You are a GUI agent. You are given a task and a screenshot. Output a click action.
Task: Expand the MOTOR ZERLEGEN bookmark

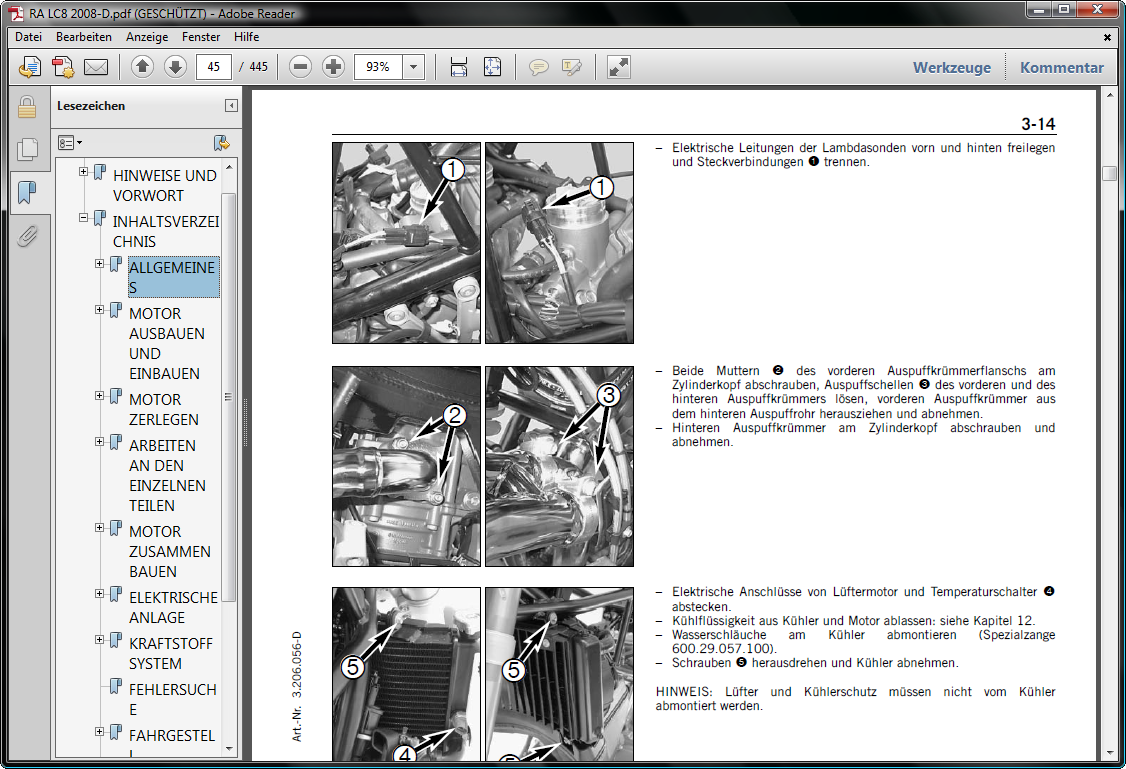(x=100, y=396)
